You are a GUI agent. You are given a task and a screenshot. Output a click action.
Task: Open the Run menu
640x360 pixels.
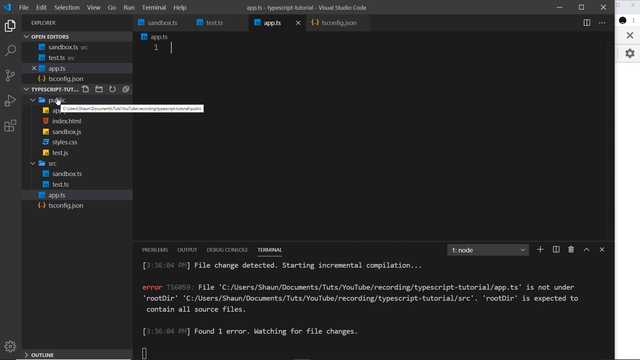(129, 7)
